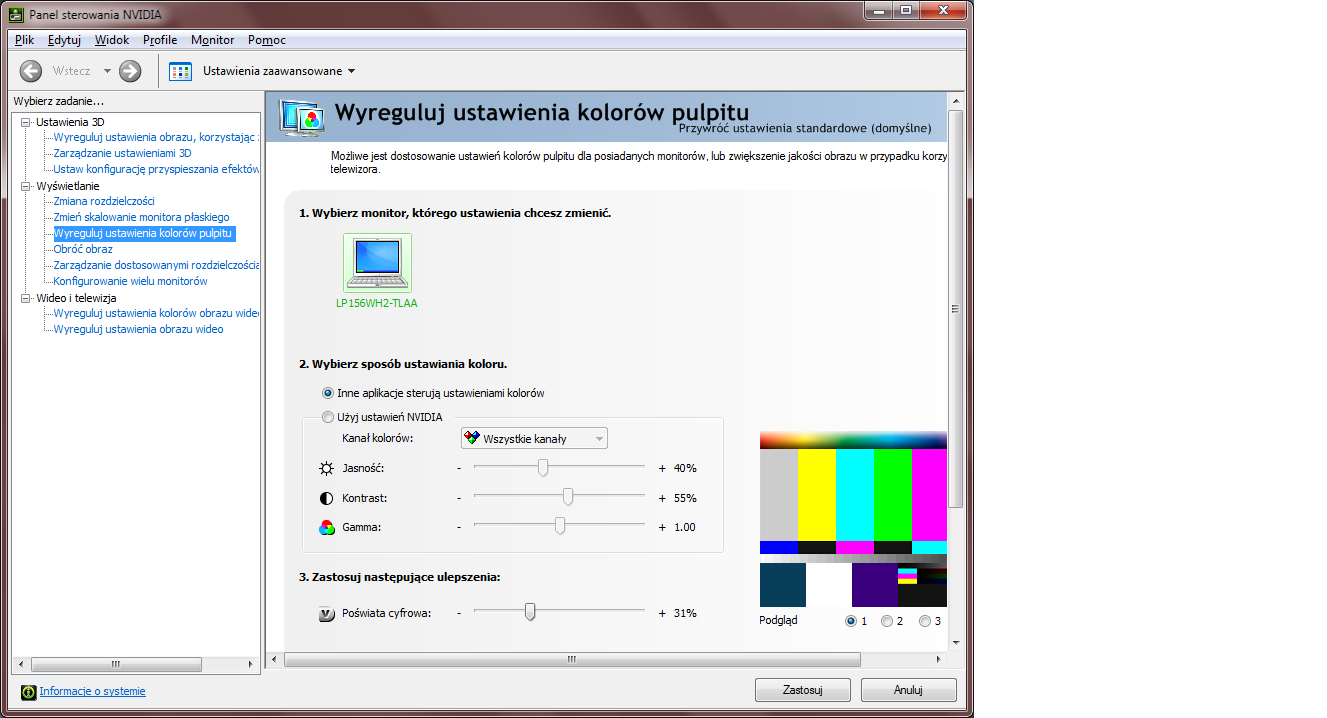Click the contrast icon beside Kontrast
1327x718 pixels.
[327, 498]
